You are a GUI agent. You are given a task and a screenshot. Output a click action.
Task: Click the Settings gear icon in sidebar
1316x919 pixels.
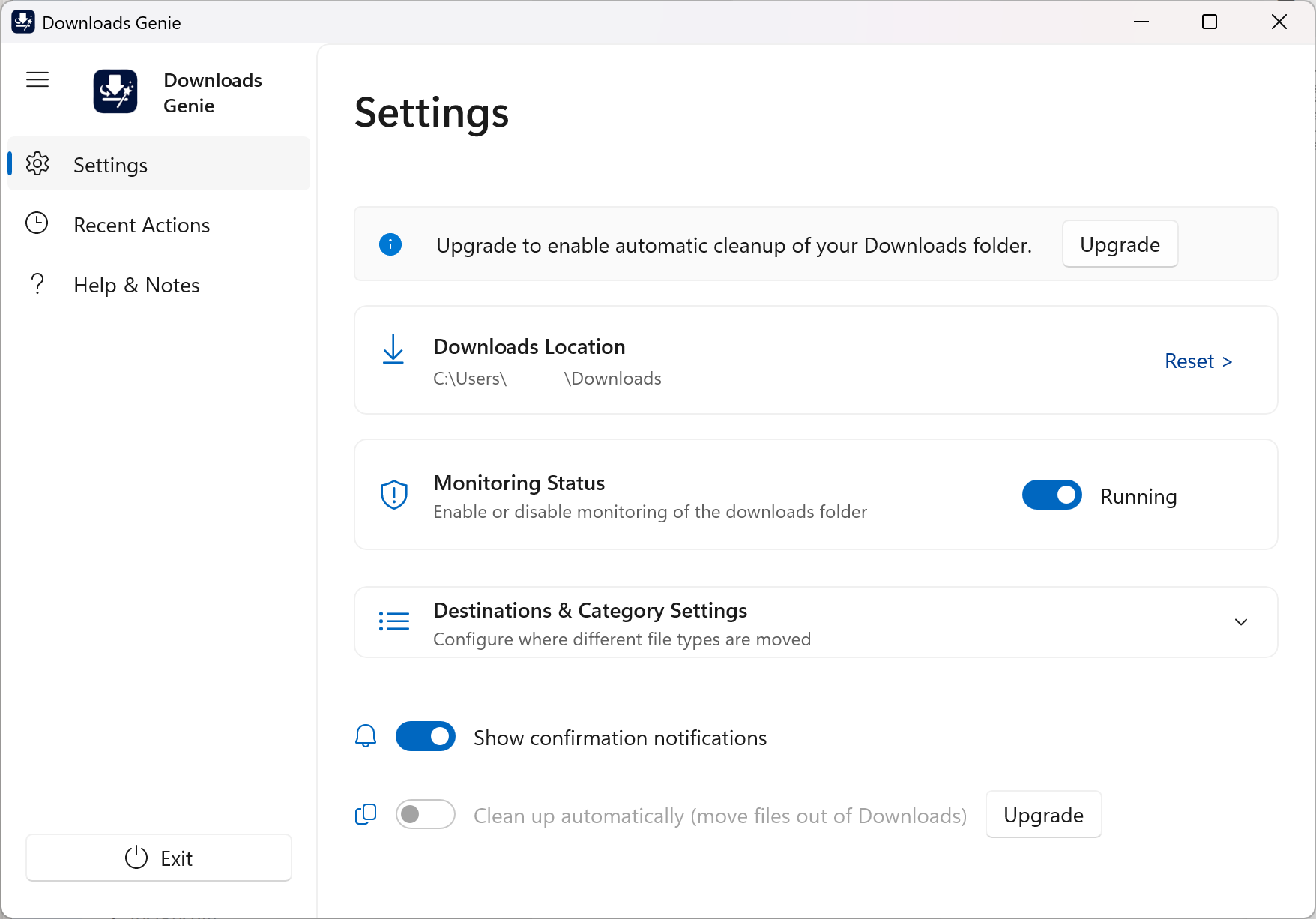click(x=38, y=164)
